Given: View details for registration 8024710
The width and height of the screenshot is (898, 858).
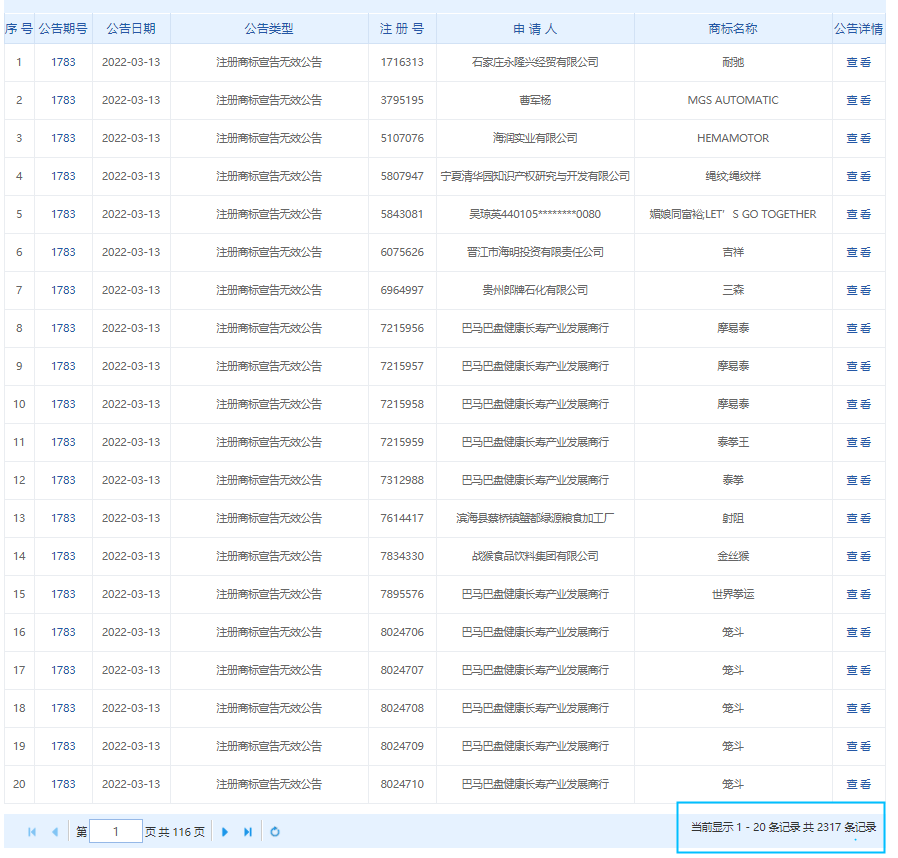Looking at the screenshot, I should click(858, 784).
